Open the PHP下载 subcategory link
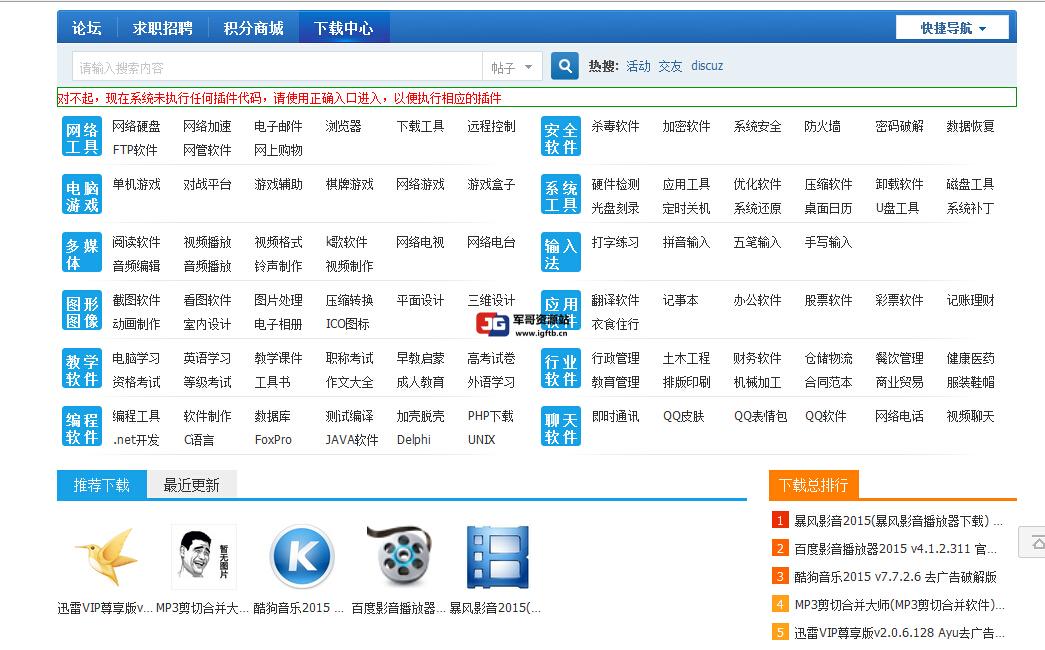Viewport: 1045px width, 650px height. (x=491, y=416)
